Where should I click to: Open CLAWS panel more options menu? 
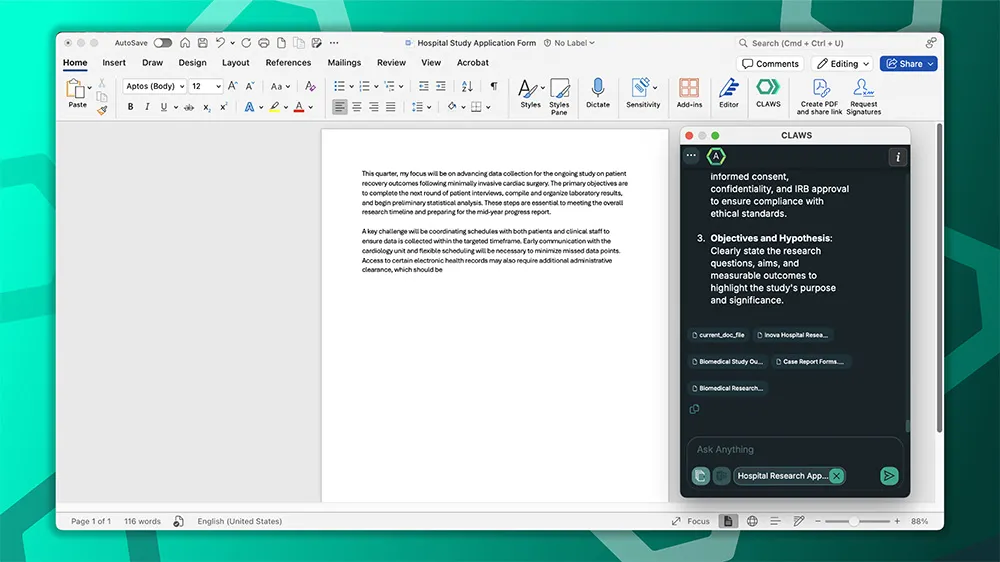[x=691, y=156]
